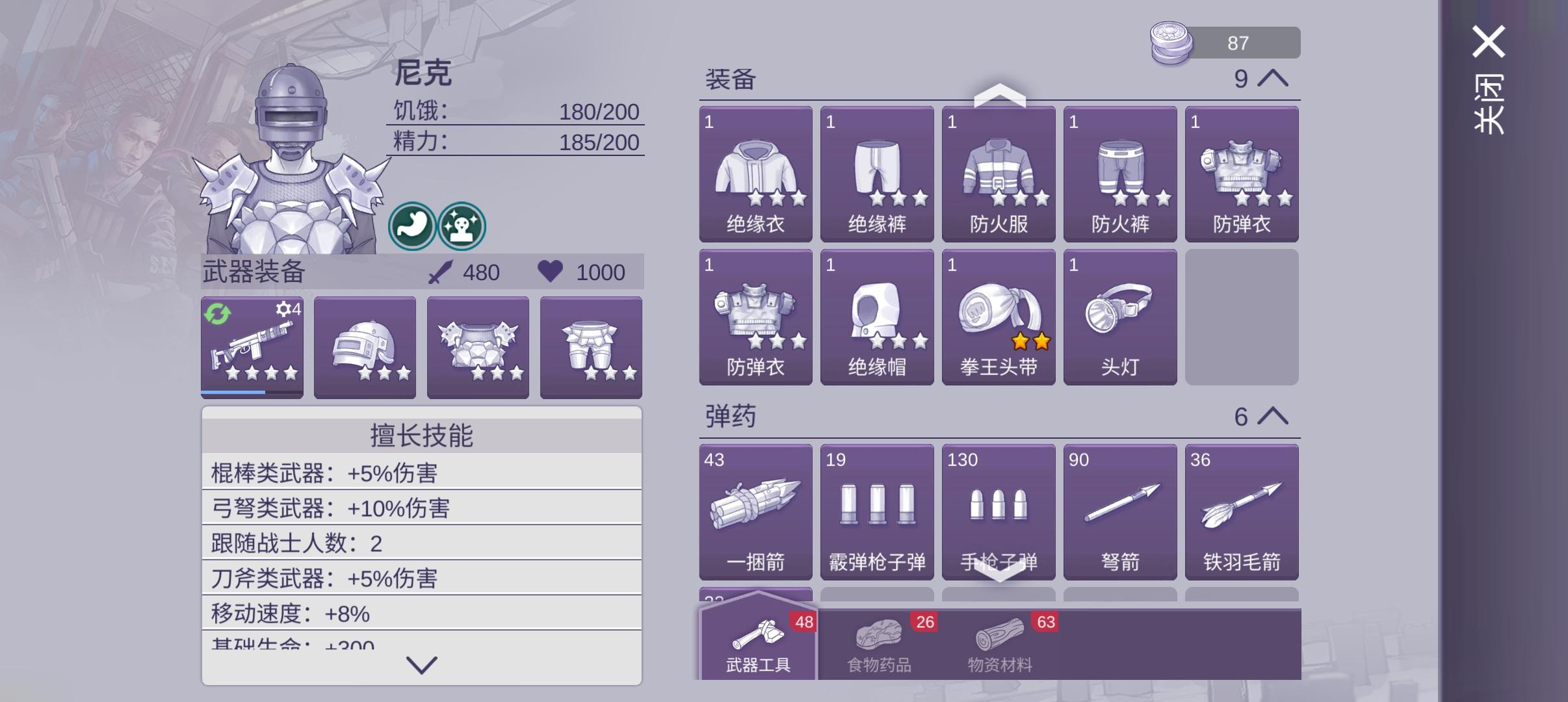Swap weapon with green refresh icon
Viewport: 1568px width, 702px height.
217,314
